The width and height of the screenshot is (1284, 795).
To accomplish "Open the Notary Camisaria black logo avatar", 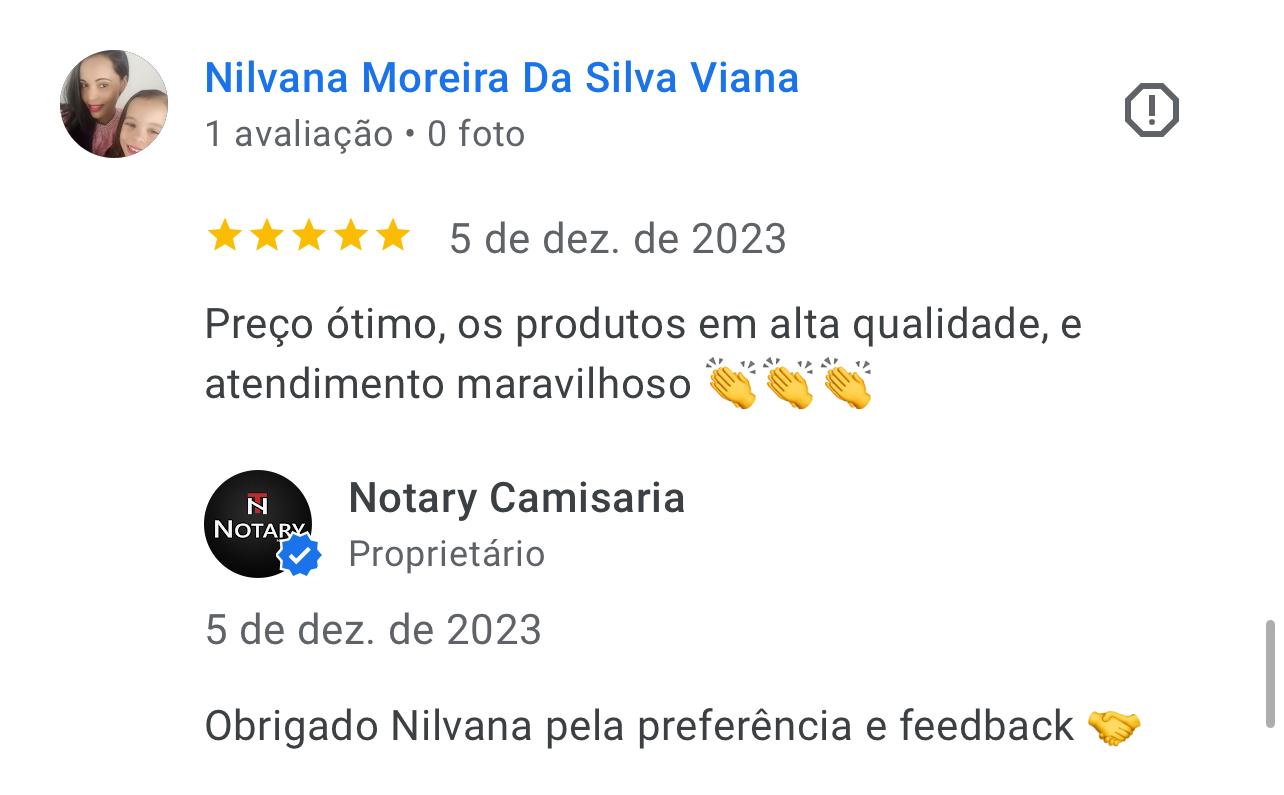I will click(x=258, y=524).
